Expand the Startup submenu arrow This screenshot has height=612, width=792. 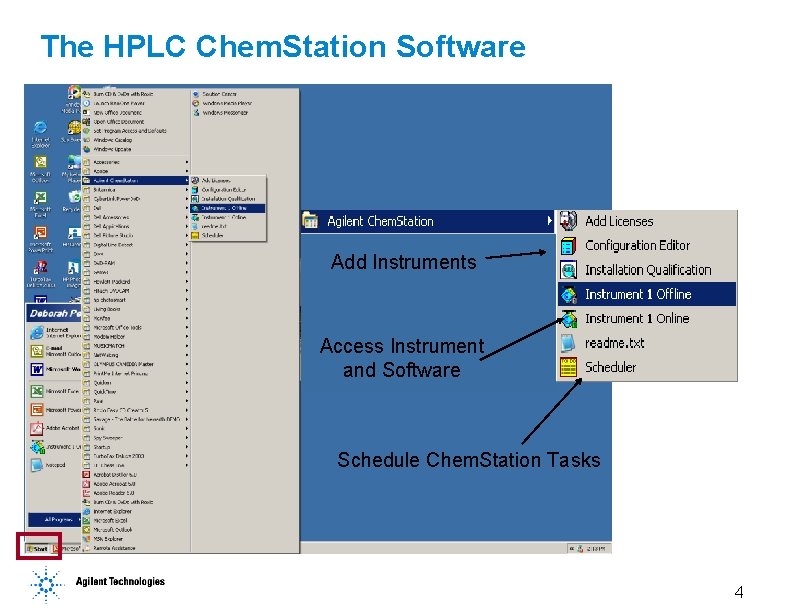[x=186, y=447]
